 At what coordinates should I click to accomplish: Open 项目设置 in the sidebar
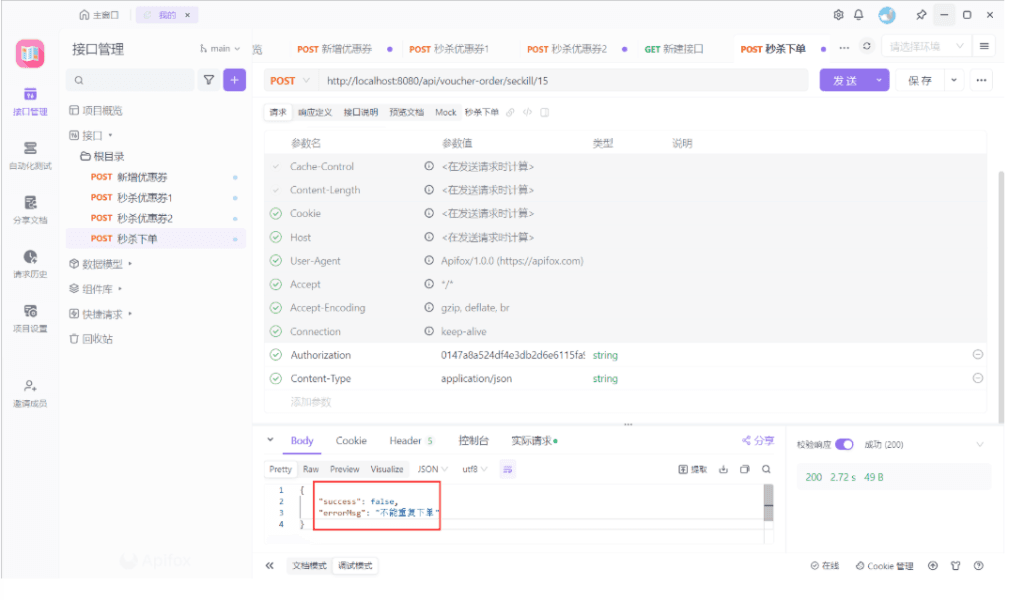click(x=30, y=317)
